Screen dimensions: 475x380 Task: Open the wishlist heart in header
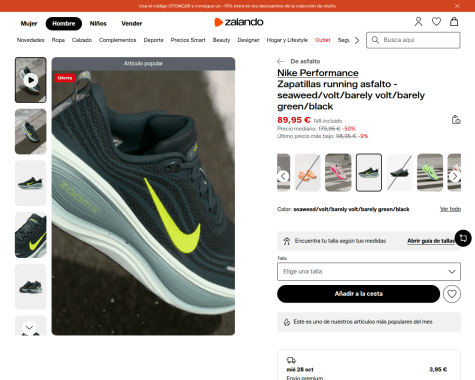click(x=436, y=22)
